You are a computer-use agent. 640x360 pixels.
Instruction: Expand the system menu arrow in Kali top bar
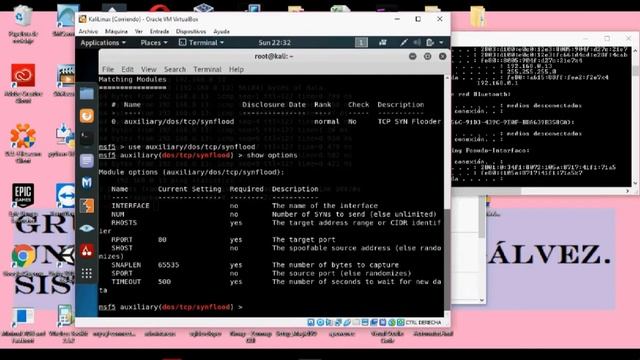[441, 42]
